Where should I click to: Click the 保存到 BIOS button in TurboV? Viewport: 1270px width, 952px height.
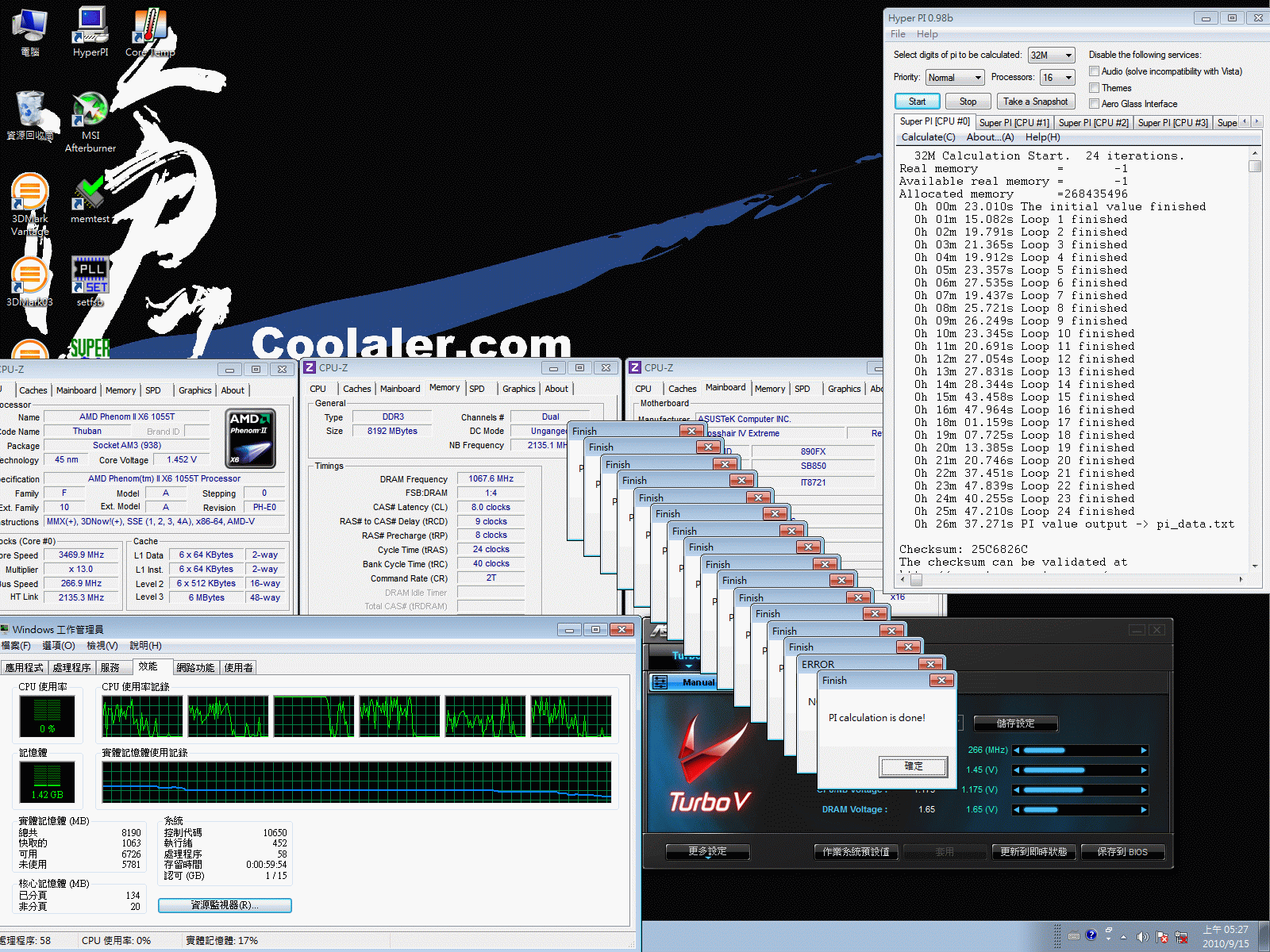pos(1122,852)
